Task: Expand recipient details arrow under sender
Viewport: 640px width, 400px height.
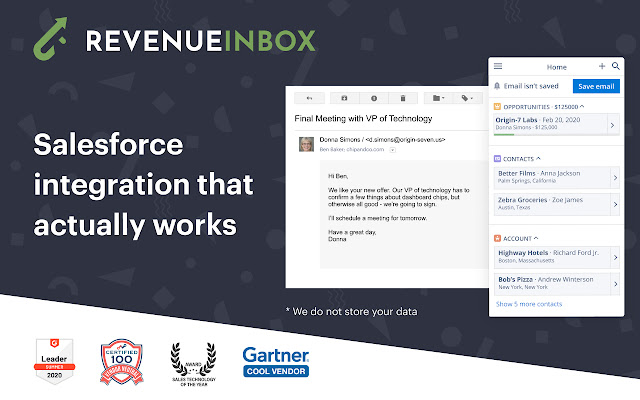Action: click(393, 150)
